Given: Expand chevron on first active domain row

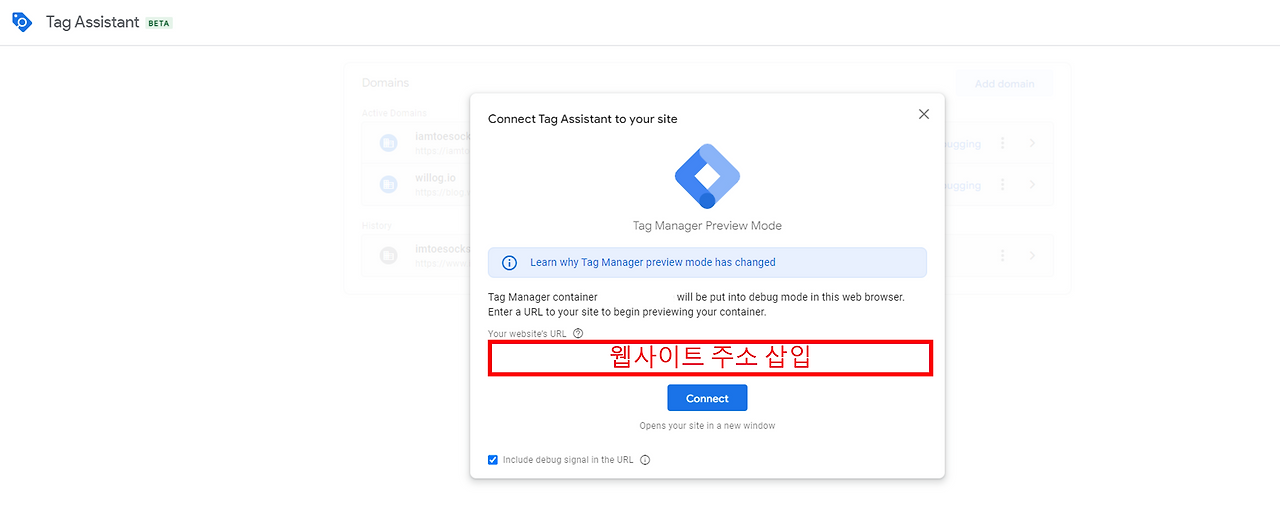Looking at the screenshot, I should pyautogui.click(x=1032, y=144).
